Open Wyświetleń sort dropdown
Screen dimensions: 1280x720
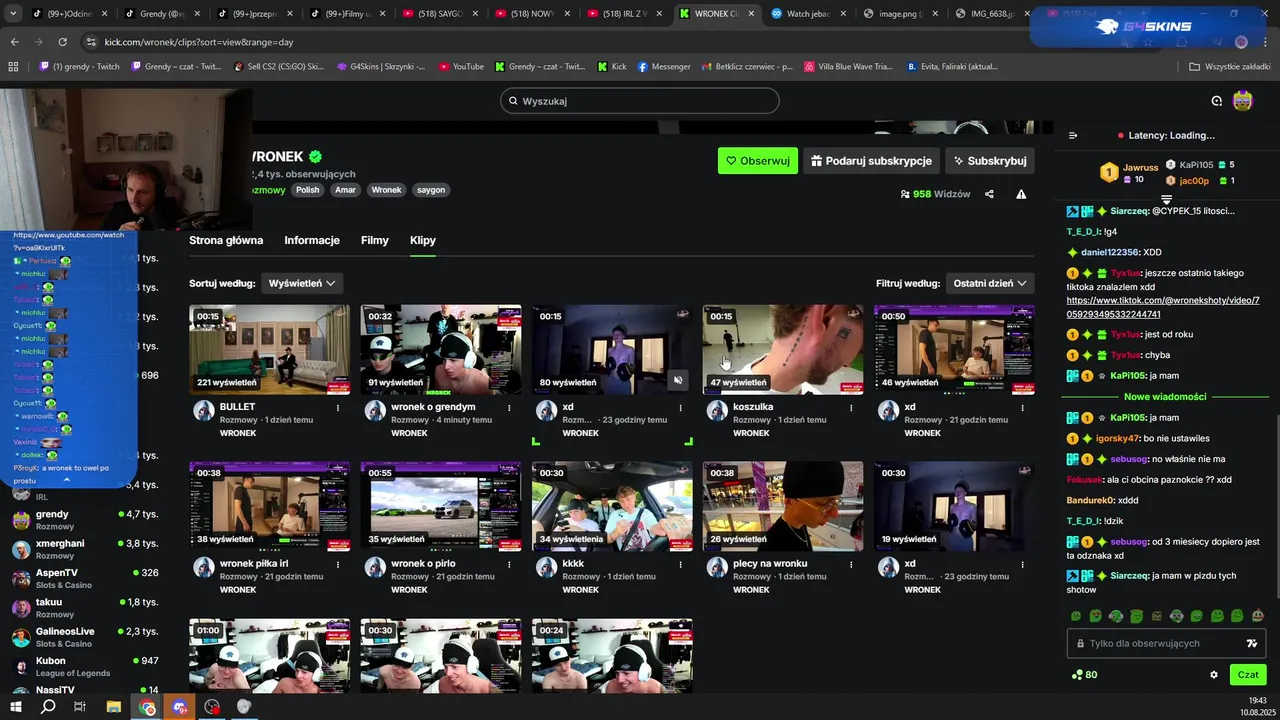tap(301, 283)
